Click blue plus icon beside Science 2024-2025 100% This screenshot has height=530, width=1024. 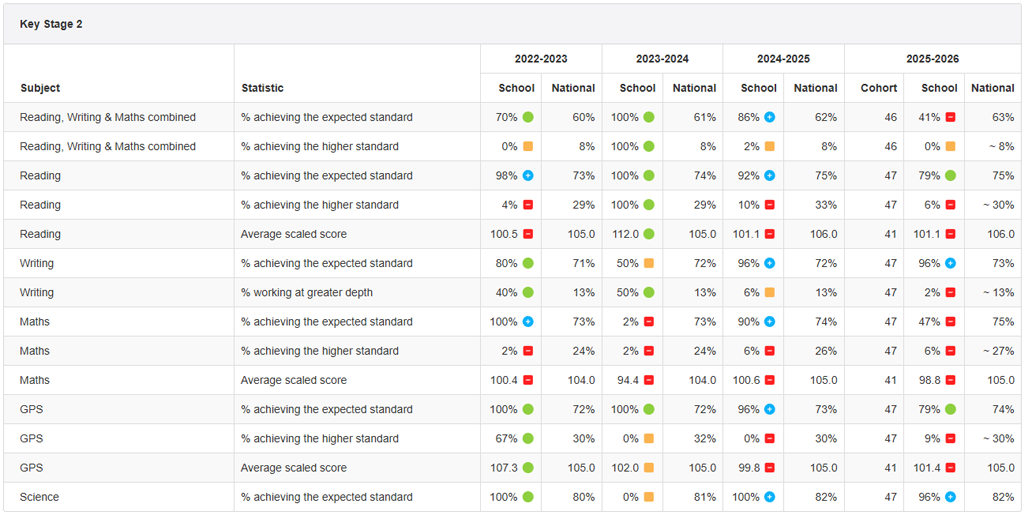(770, 497)
